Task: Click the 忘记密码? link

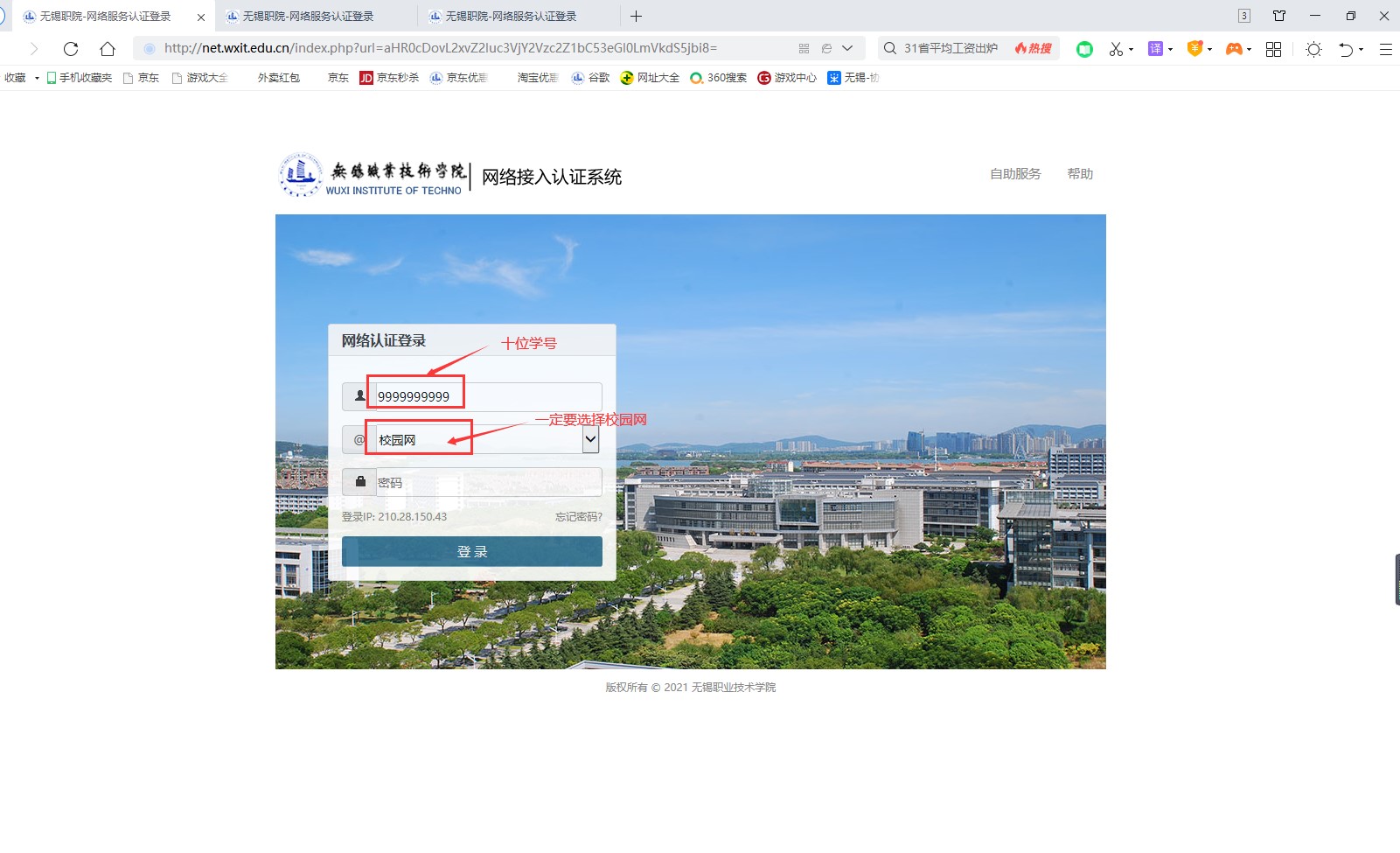Action: (578, 517)
